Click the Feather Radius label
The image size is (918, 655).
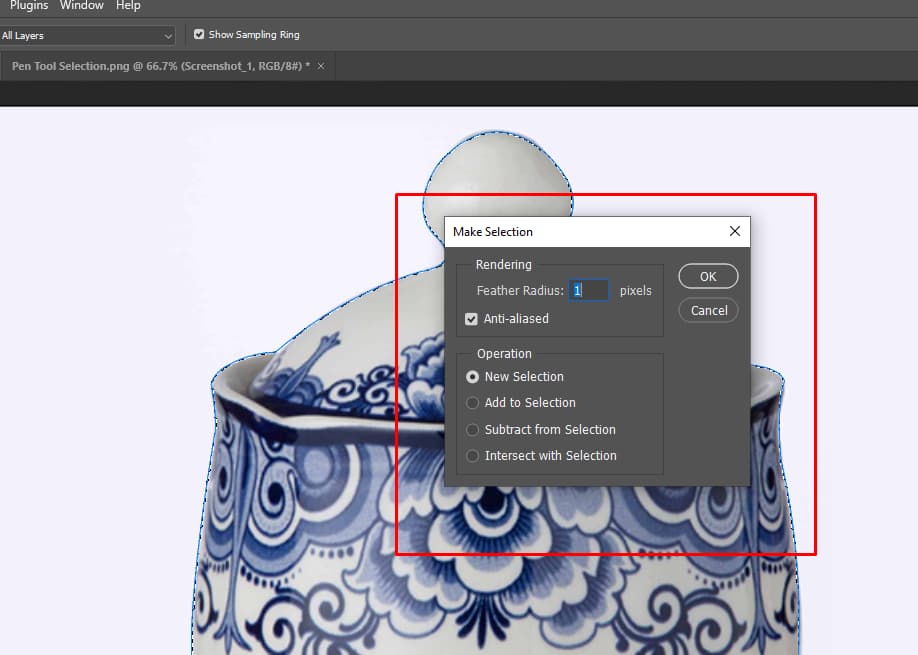point(520,290)
